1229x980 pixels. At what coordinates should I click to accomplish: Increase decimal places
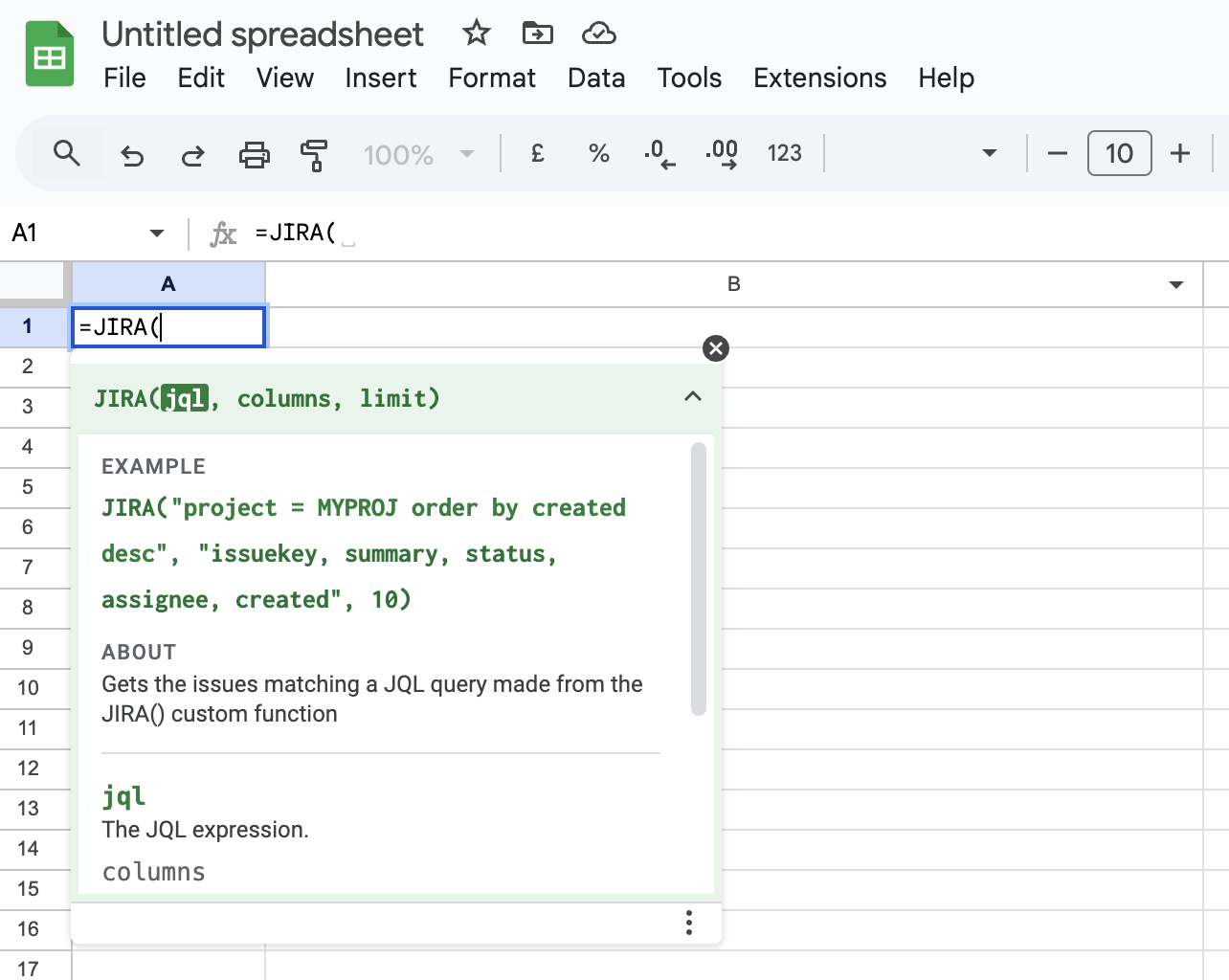tap(722, 153)
